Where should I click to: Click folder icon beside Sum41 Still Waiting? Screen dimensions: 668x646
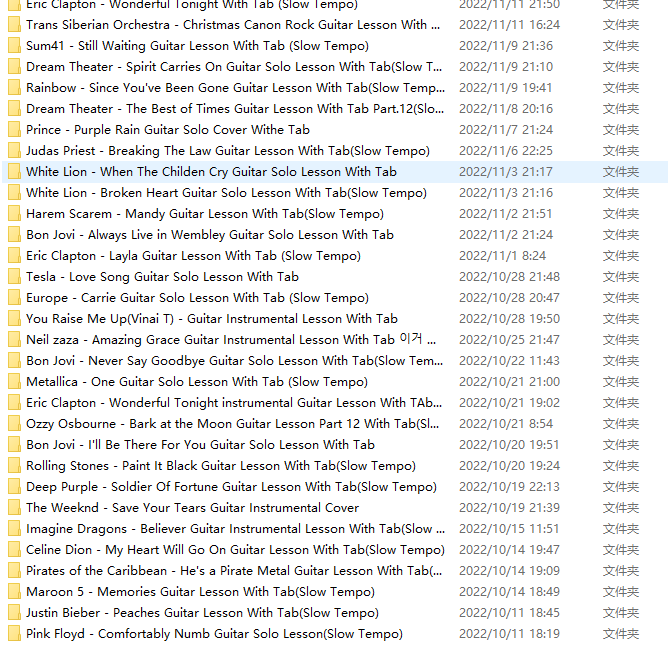coord(14,46)
